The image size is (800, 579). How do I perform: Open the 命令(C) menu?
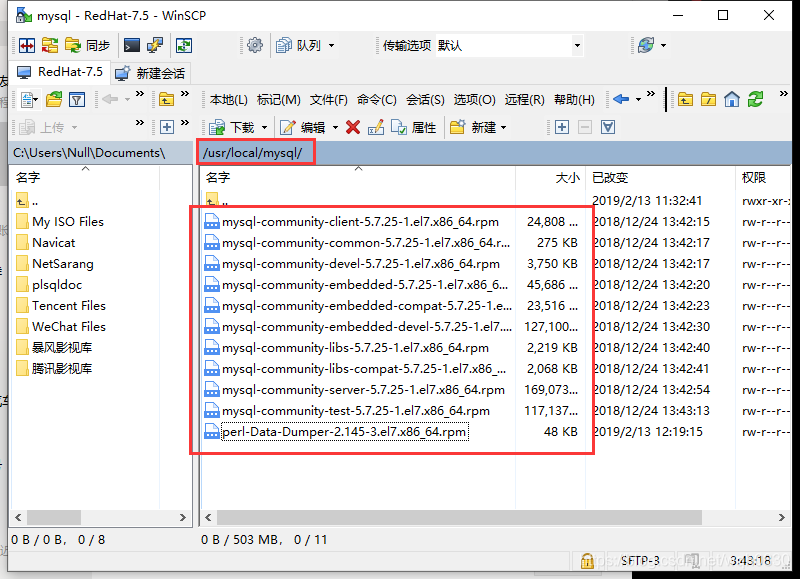tap(377, 100)
